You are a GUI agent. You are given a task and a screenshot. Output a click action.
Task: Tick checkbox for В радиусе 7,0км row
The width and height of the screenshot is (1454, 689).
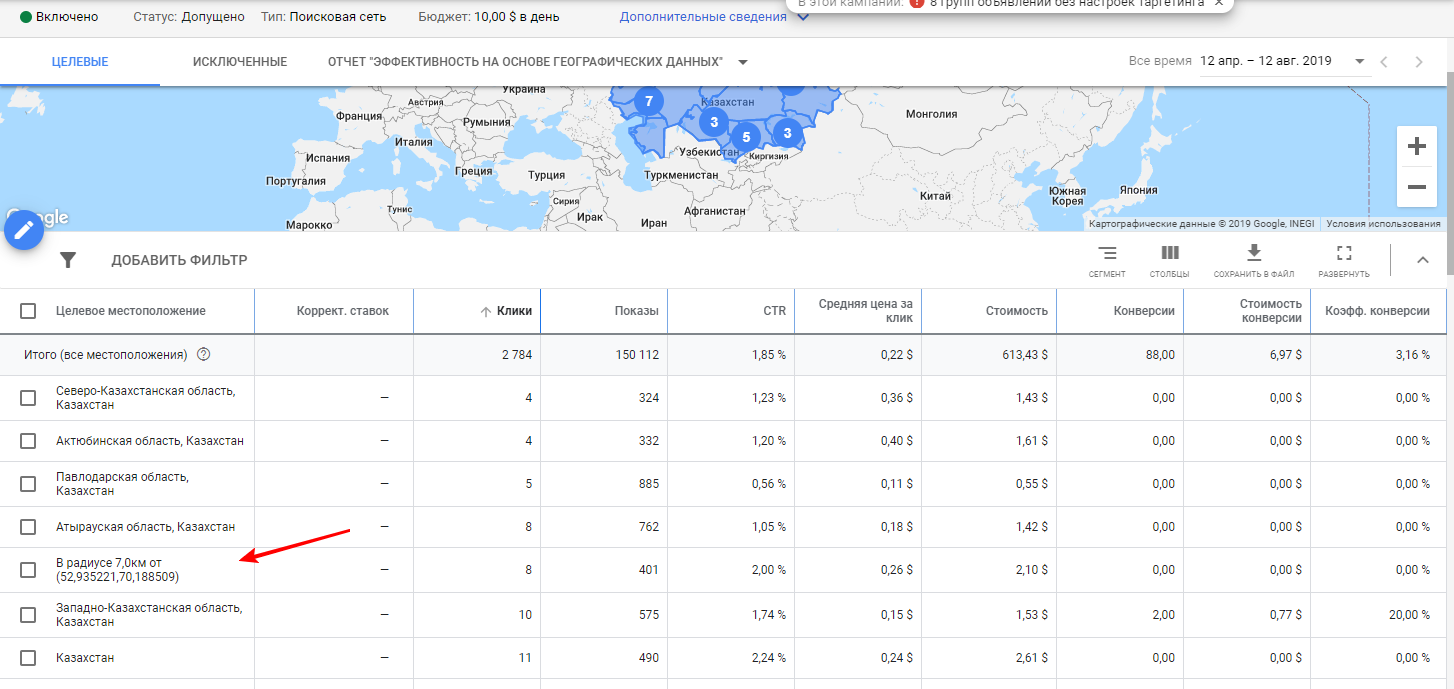(x=28, y=570)
